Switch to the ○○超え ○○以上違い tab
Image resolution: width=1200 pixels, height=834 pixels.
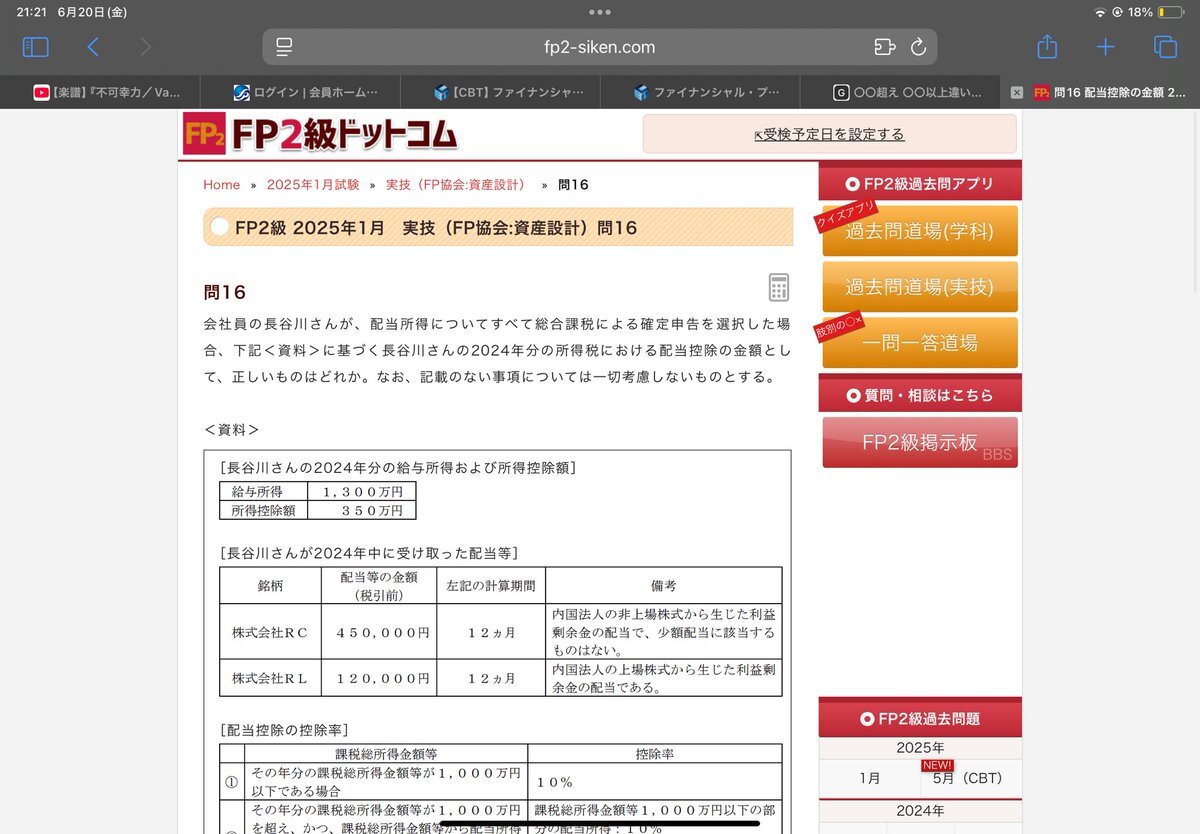900,92
